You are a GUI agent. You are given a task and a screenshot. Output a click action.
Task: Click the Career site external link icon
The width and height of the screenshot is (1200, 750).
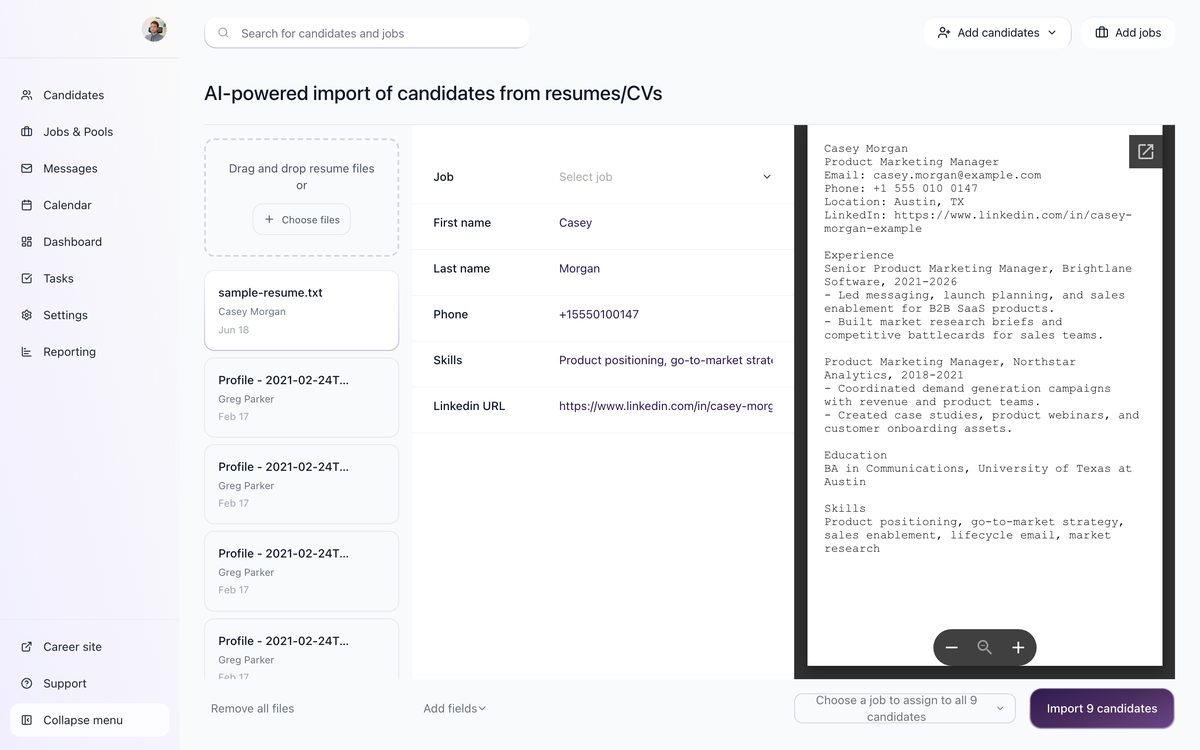(x=27, y=647)
